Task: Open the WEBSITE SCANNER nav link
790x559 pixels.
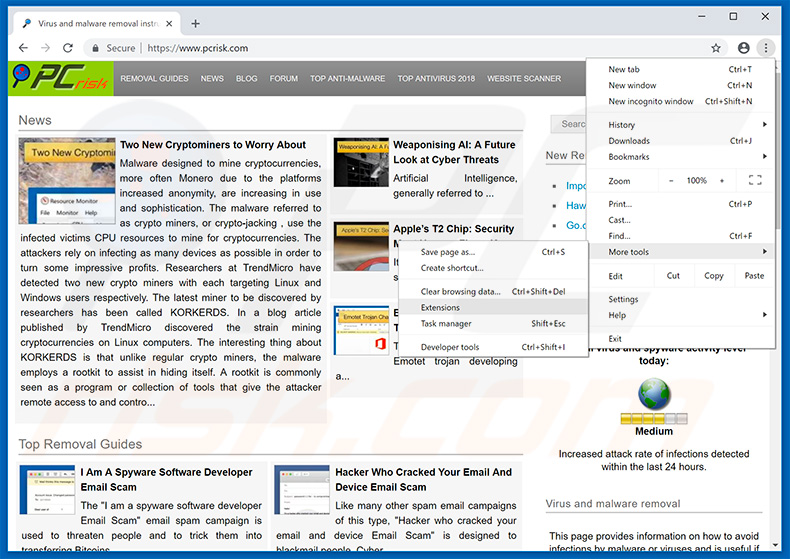Action: [x=524, y=79]
